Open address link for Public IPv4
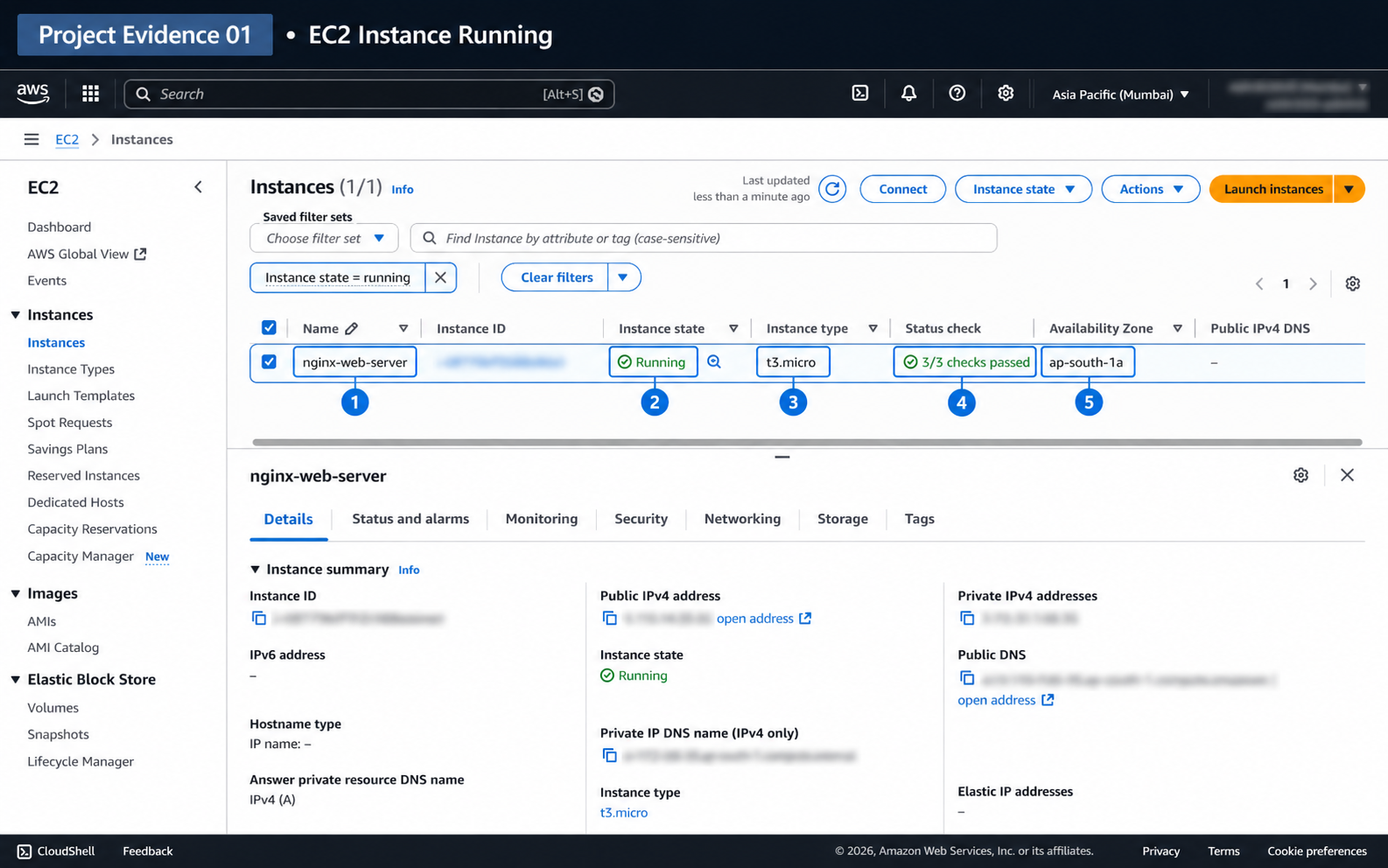The height and width of the screenshot is (868, 1388). pyautogui.click(x=764, y=619)
